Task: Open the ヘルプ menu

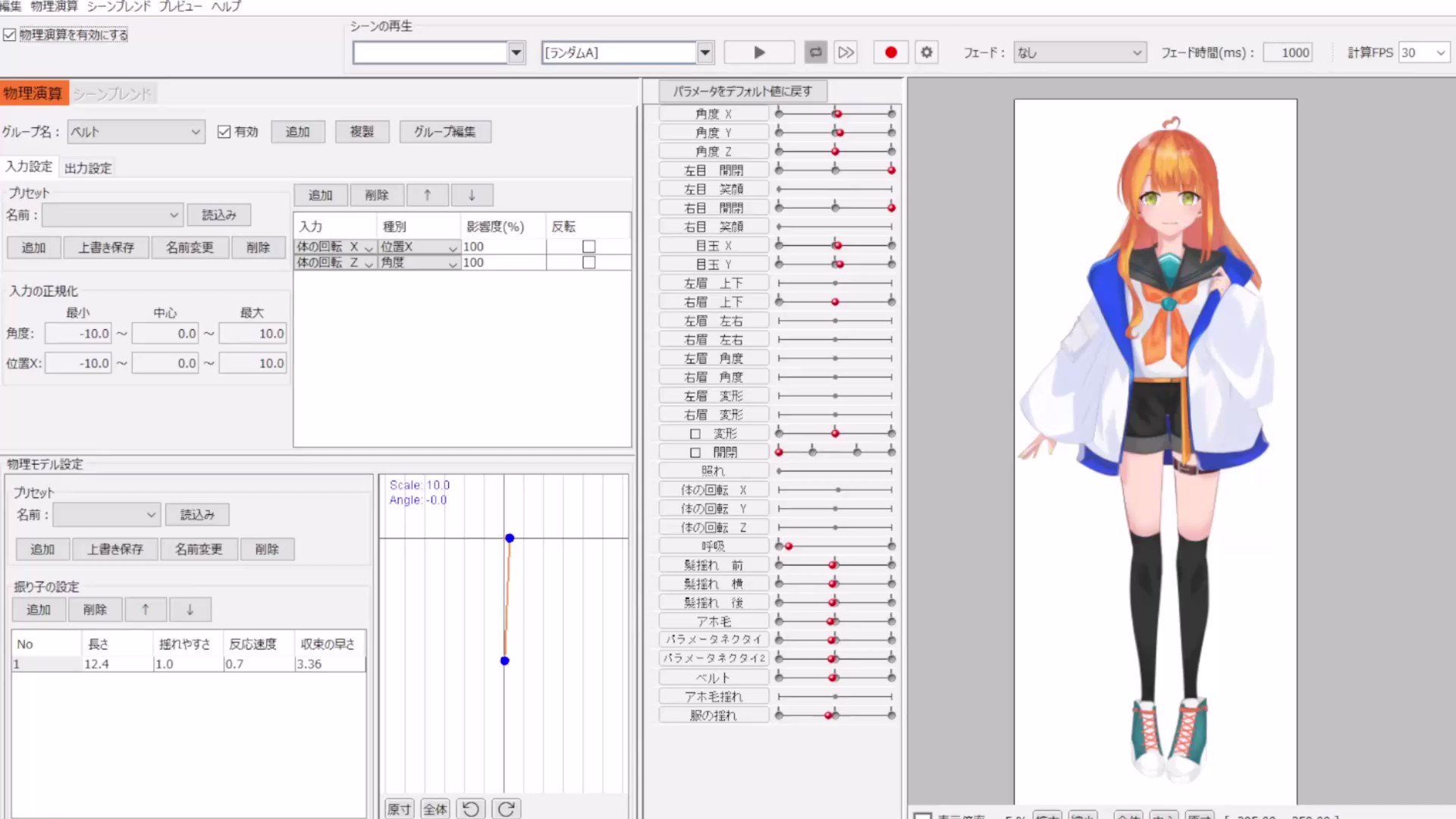Action: [x=226, y=6]
